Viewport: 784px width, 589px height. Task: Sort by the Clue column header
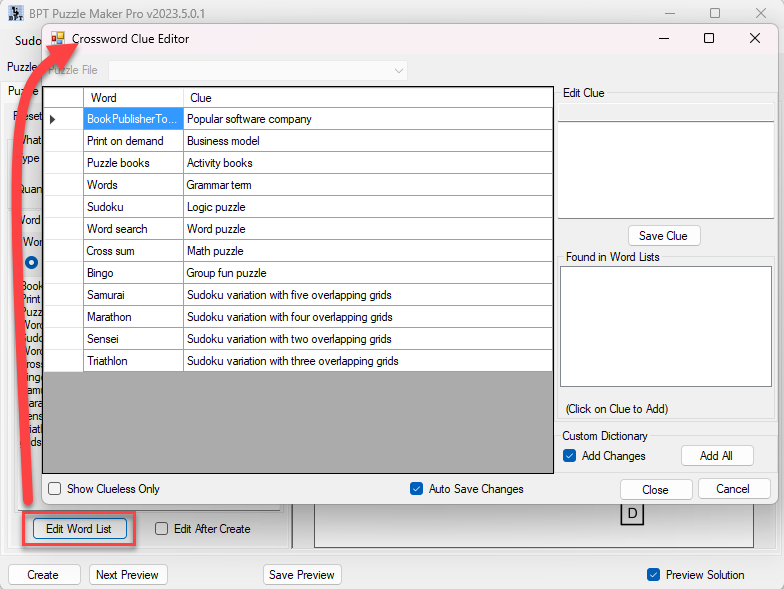tap(368, 98)
